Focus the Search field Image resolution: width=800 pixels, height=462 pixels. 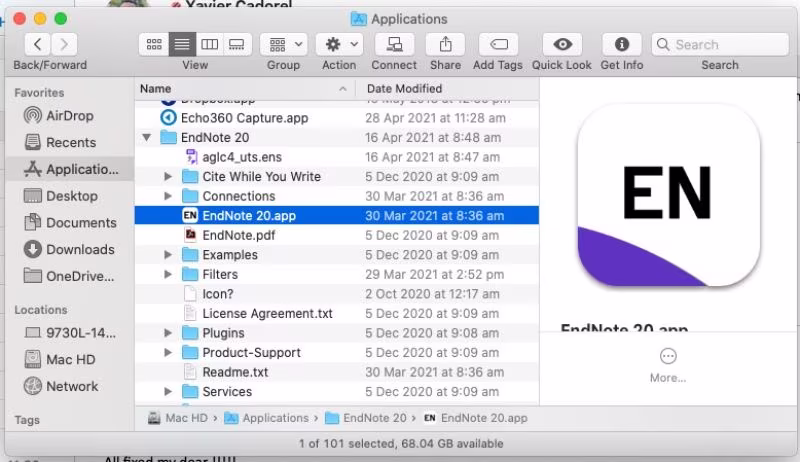click(x=720, y=44)
